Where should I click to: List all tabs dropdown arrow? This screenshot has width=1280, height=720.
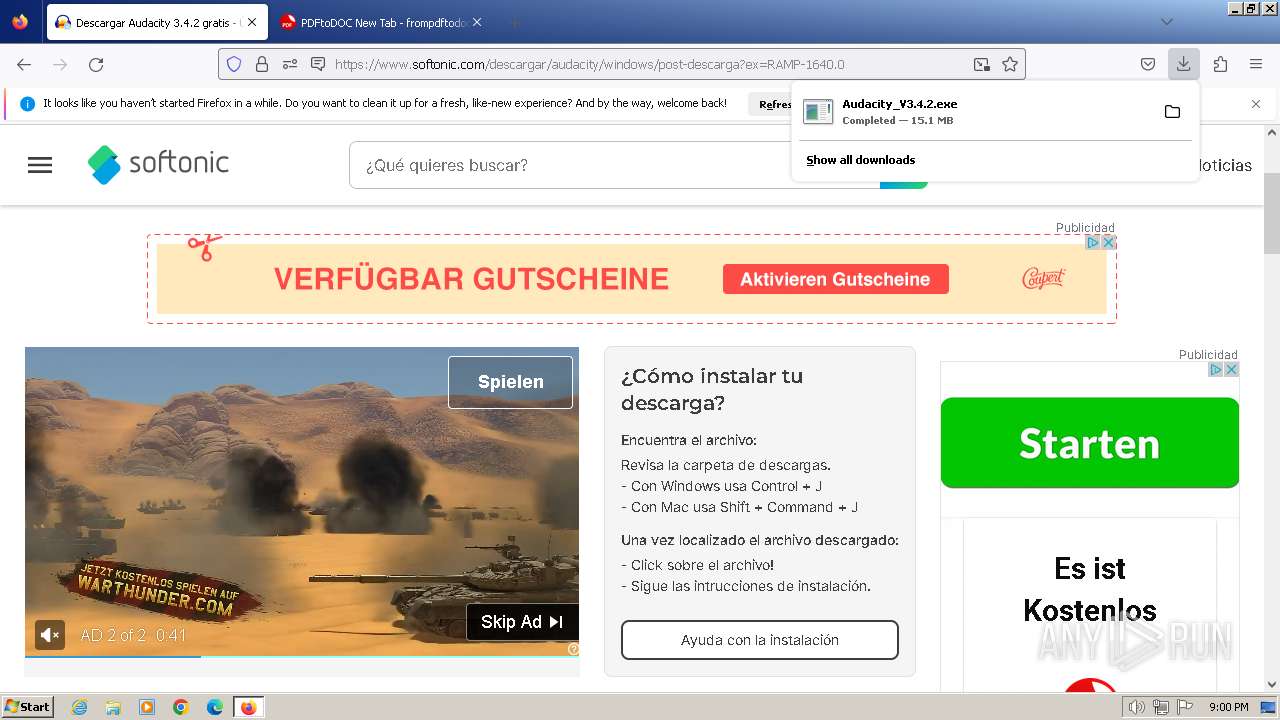click(1167, 22)
